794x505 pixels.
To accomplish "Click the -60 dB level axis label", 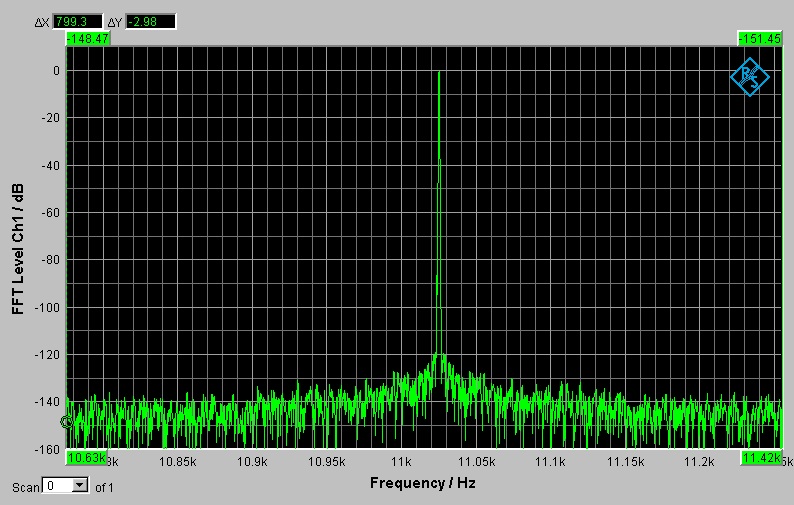I will 49,213.
